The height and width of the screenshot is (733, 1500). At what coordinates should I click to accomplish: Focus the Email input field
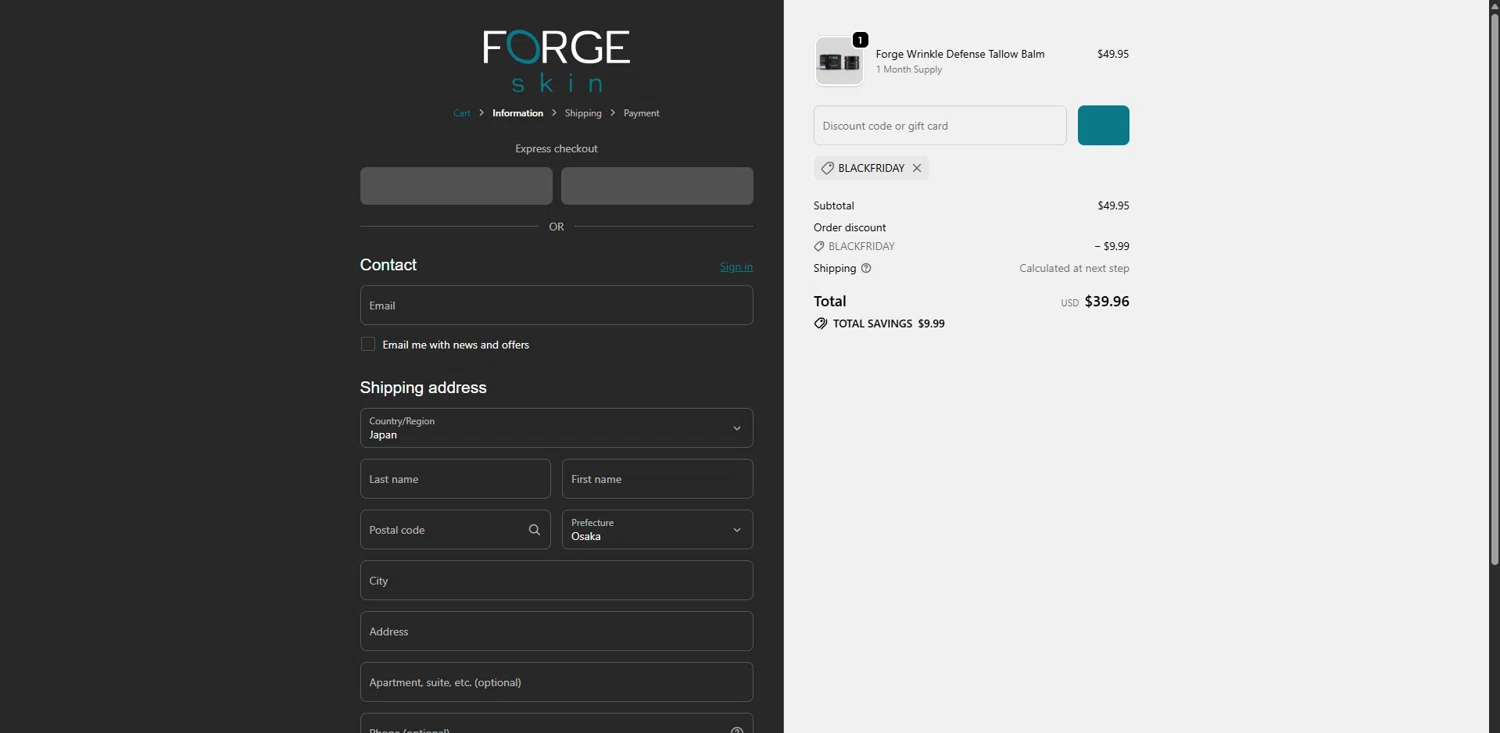coord(556,305)
